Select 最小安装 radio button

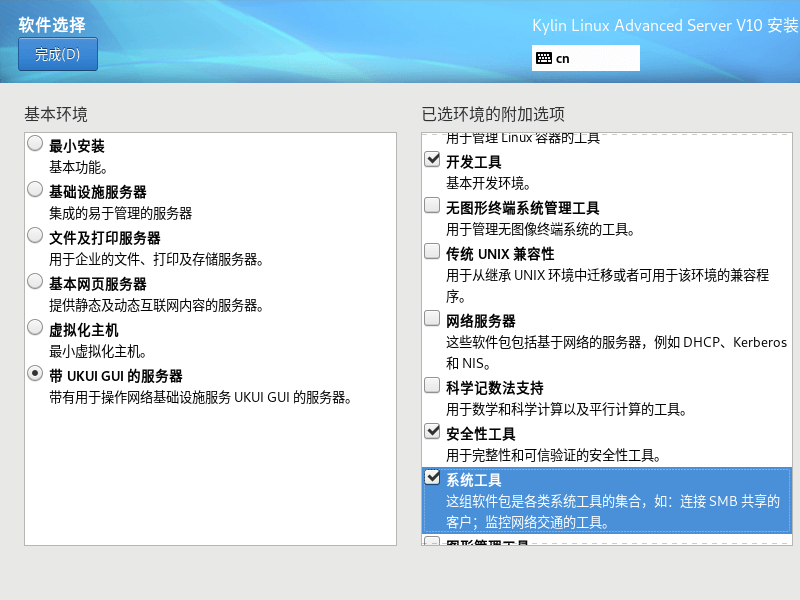35,143
